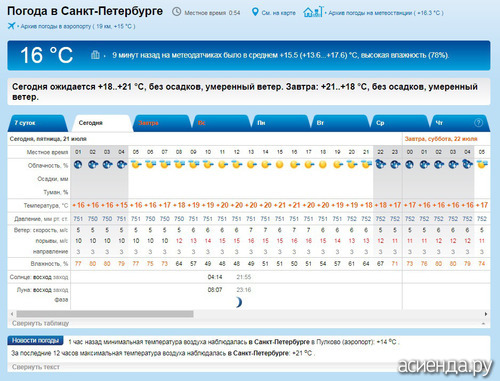Click the cloudiness icon for hour 22

(380, 164)
